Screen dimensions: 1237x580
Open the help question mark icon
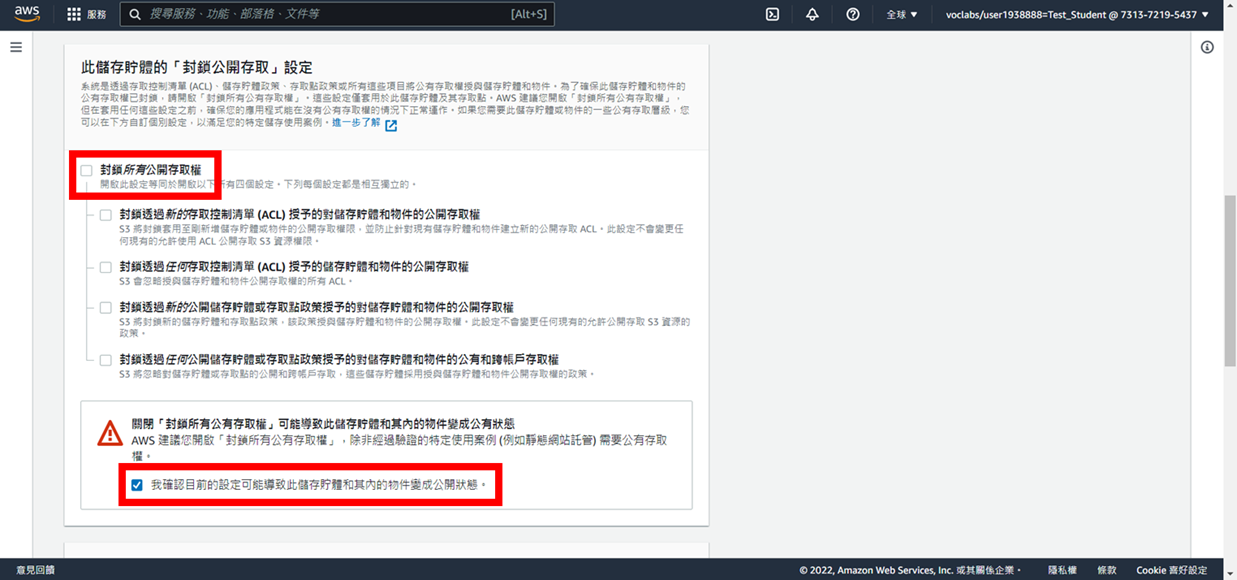852,14
